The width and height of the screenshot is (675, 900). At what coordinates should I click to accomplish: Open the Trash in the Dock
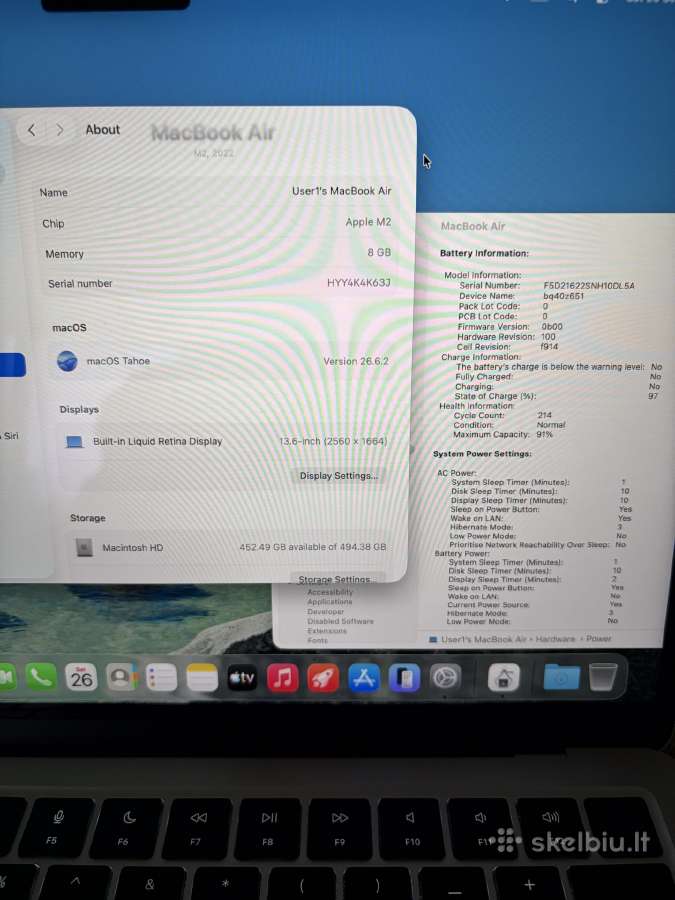tap(603, 677)
